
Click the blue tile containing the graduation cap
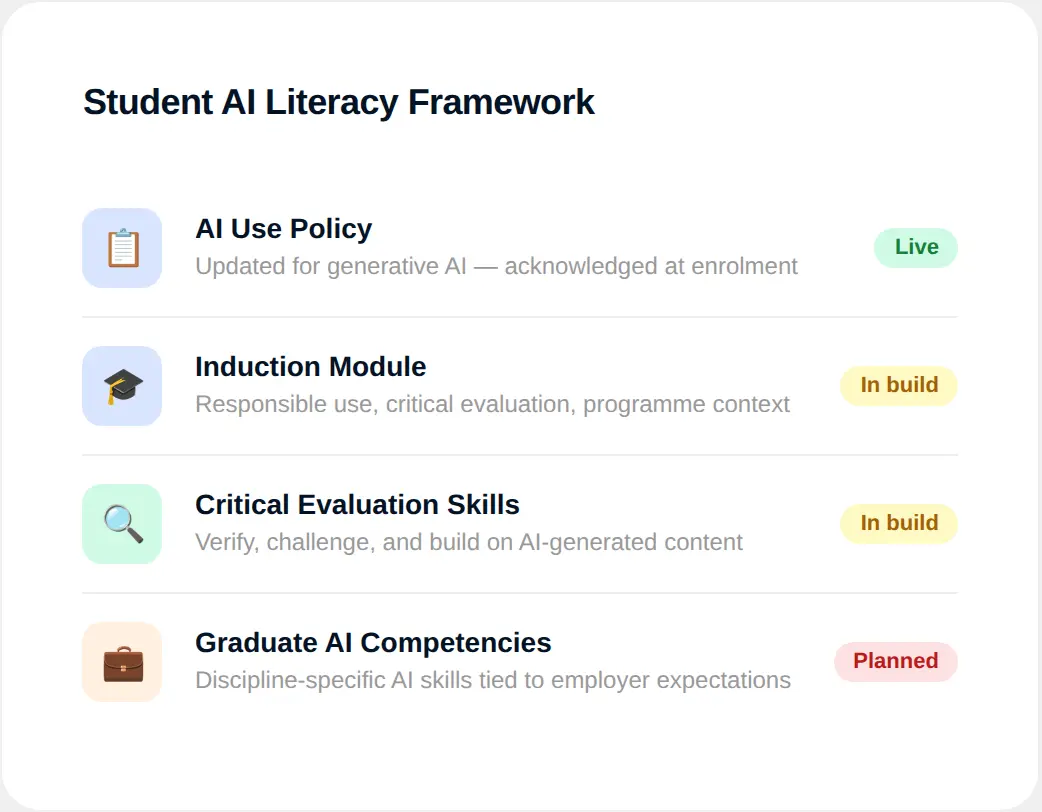[x=122, y=385]
